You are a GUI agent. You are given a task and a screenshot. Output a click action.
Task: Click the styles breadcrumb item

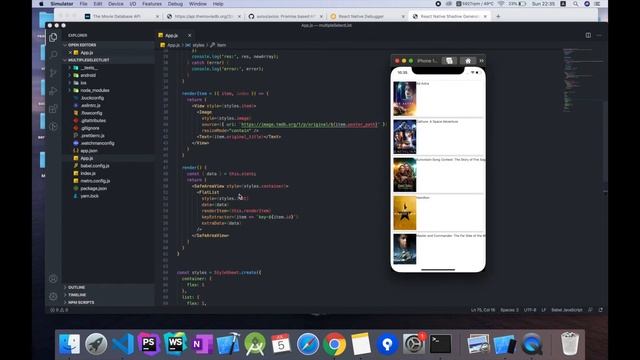(198, 45)
